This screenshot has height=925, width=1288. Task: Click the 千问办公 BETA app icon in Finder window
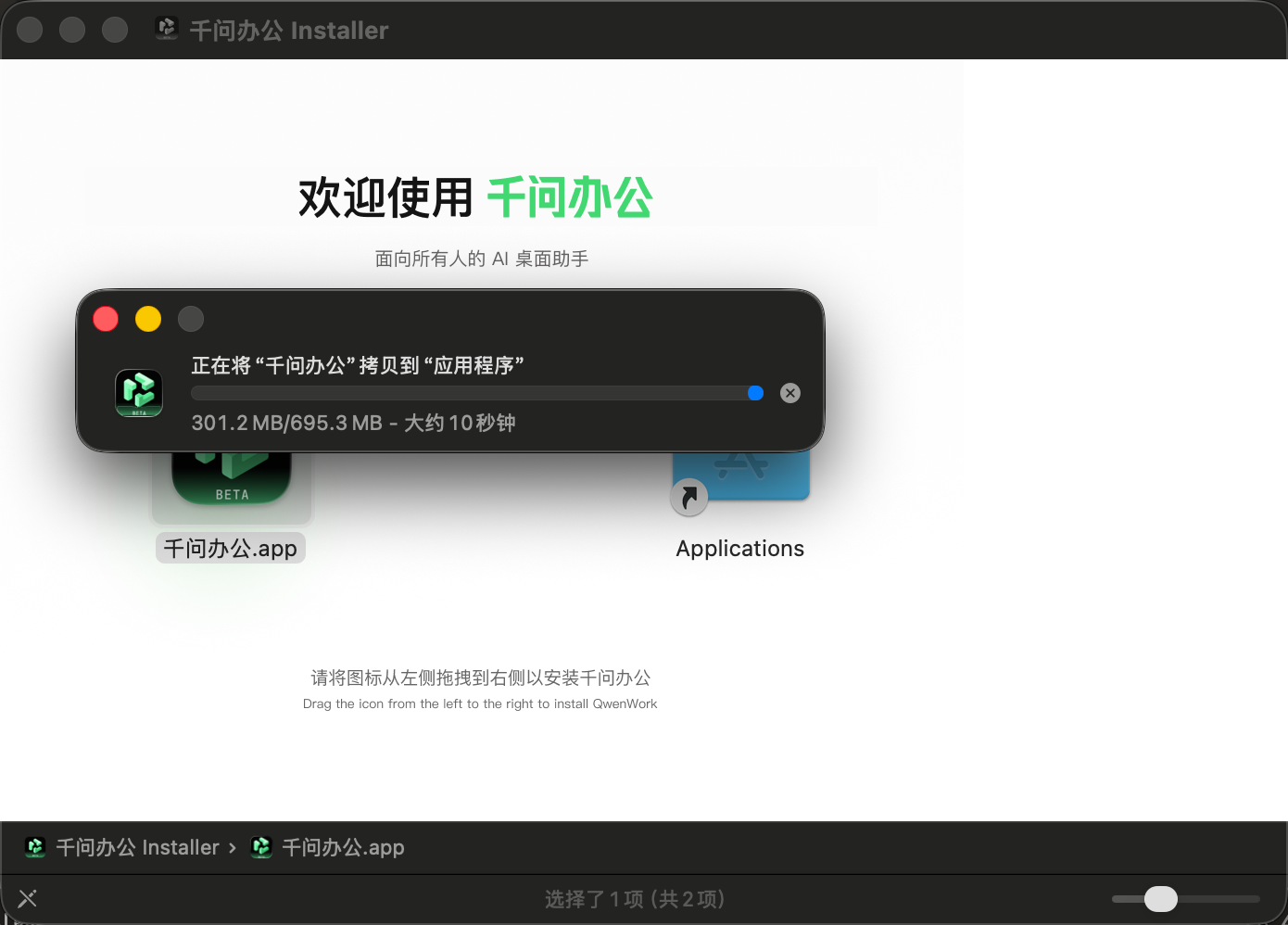click(232, 479)
